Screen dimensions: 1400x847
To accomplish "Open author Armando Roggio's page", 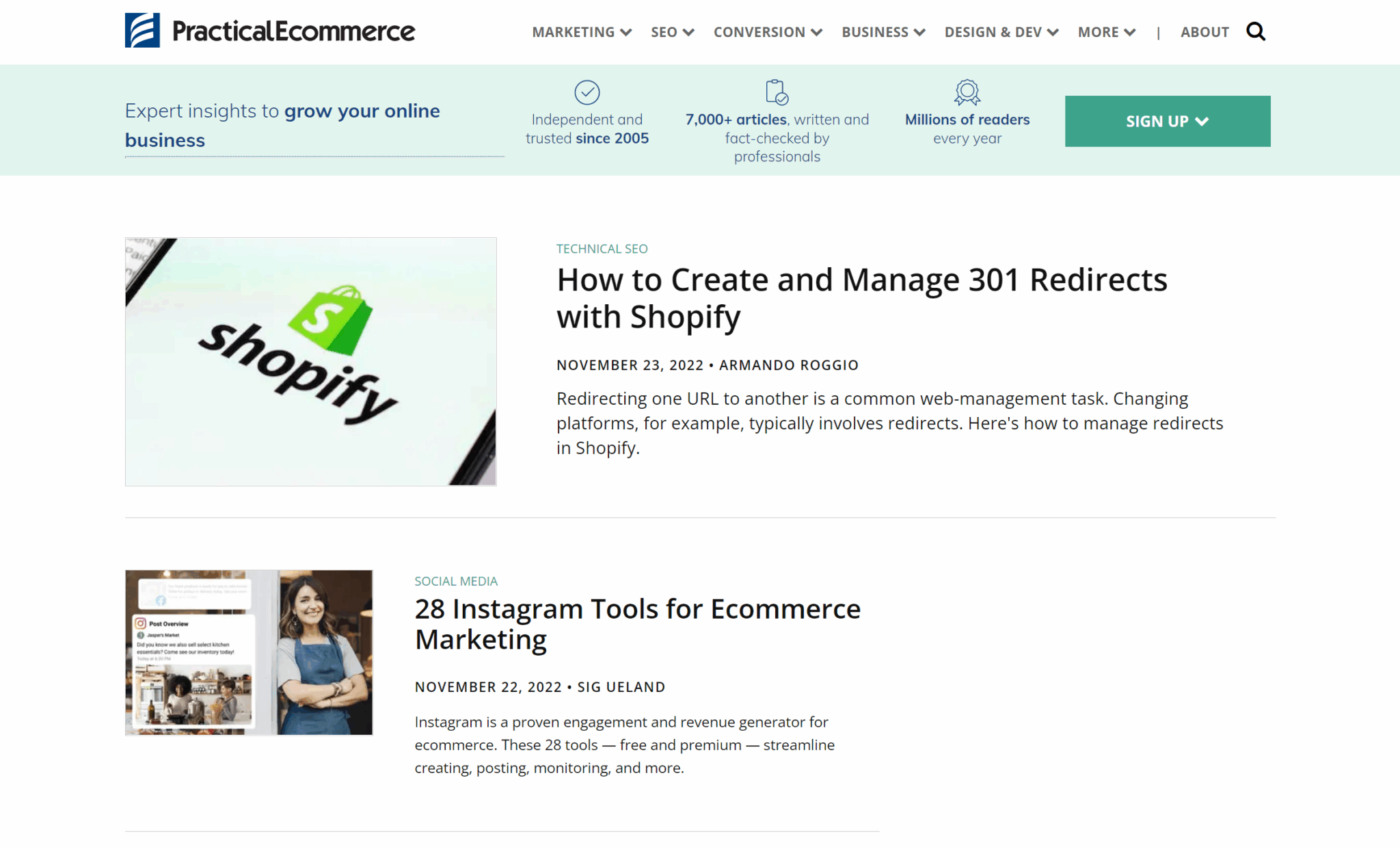I will [788, 365].
